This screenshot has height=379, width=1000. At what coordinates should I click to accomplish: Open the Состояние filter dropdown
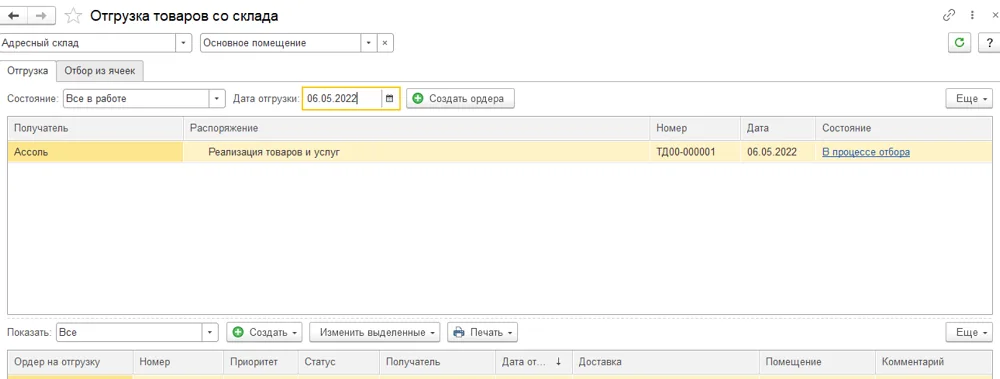[x=218, y=99]
